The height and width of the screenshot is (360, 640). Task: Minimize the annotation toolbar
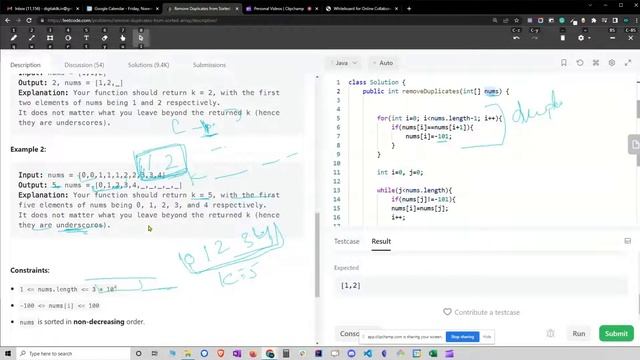612,38
